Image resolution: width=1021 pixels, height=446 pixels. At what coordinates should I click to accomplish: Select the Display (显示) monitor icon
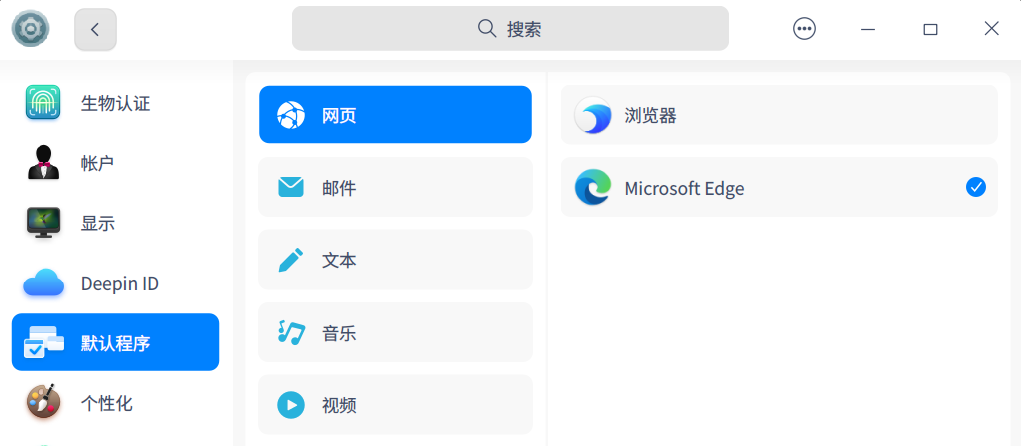point(43,223)
